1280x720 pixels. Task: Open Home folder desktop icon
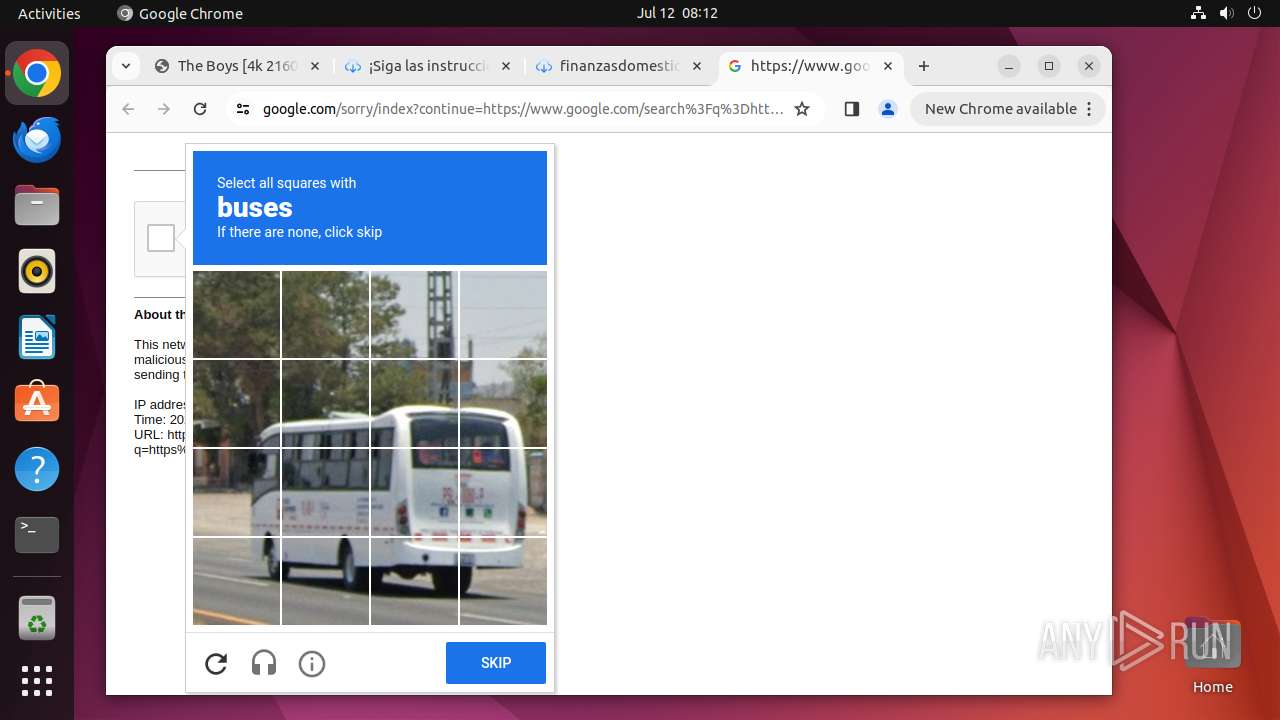pos(1212,655)
